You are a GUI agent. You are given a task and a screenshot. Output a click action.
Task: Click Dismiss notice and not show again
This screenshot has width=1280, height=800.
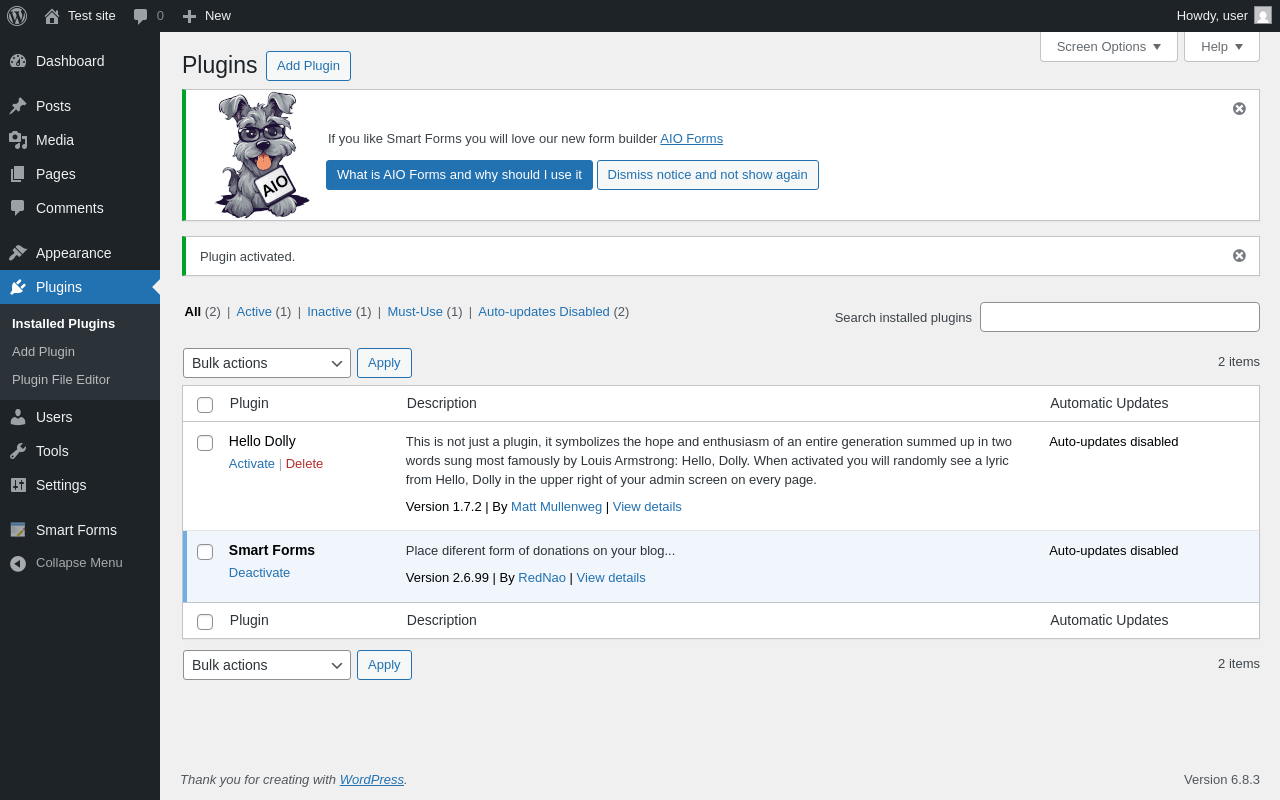pyautogui.click(x=708, y=175)
